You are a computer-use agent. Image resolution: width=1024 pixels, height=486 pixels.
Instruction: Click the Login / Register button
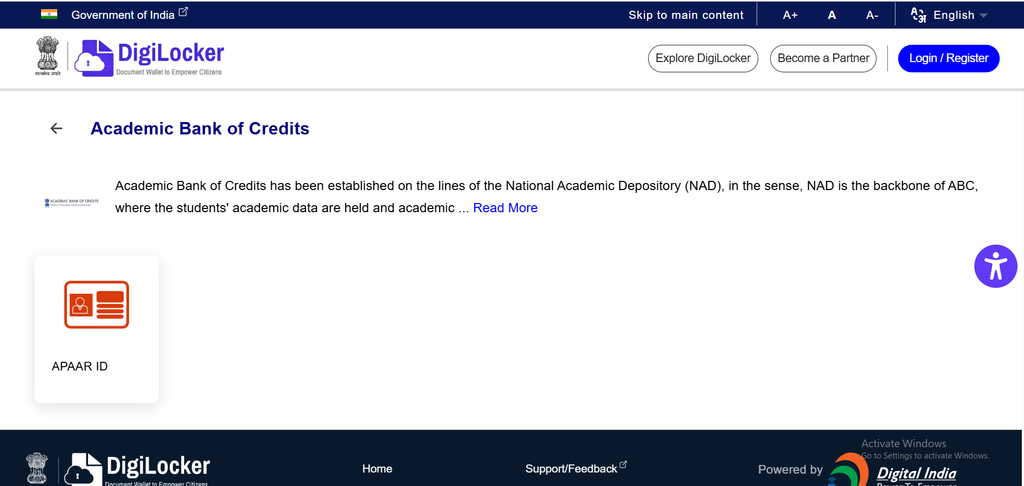949,58
